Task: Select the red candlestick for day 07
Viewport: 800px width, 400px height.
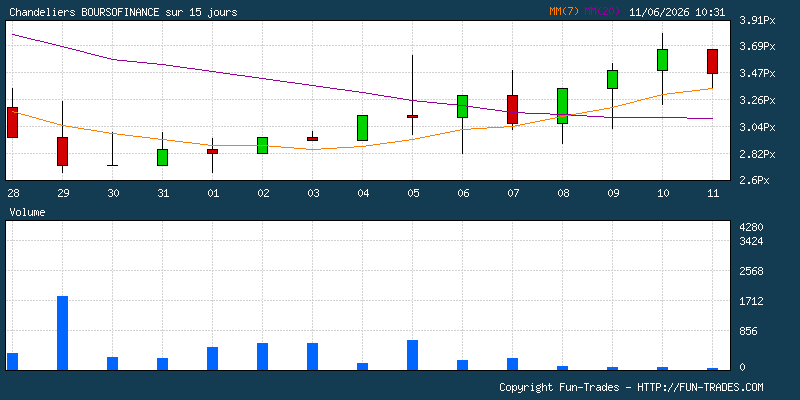Action: pyautogui.click(x=512, y=109)
